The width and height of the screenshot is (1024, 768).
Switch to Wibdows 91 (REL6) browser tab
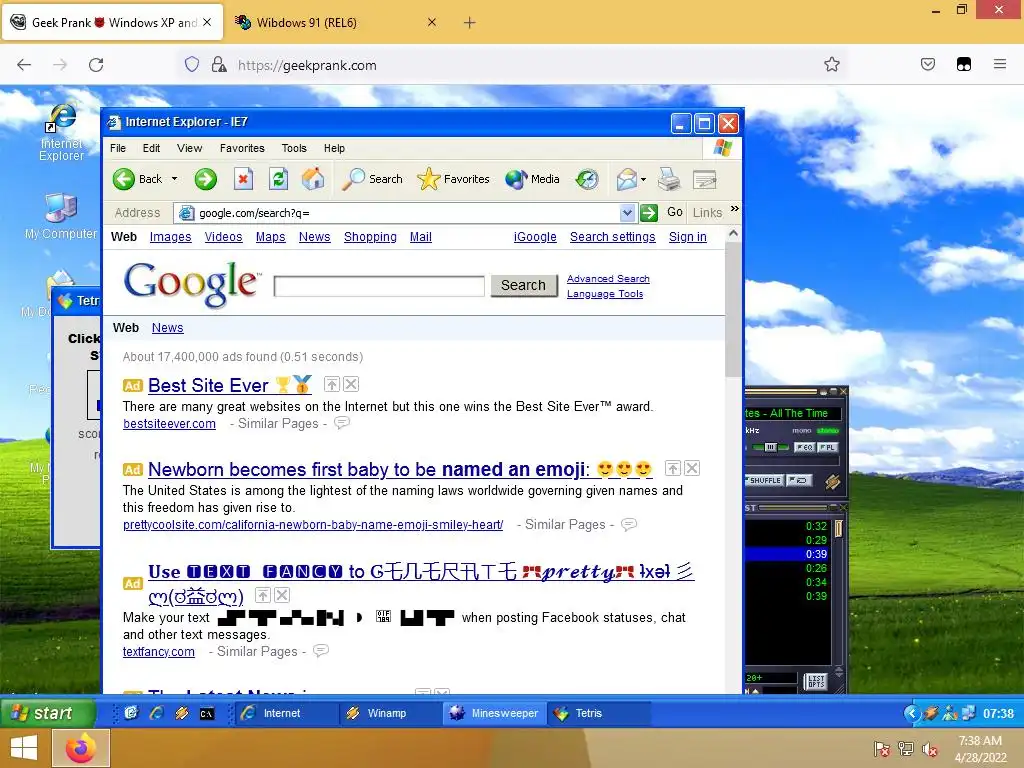(335, 23)
